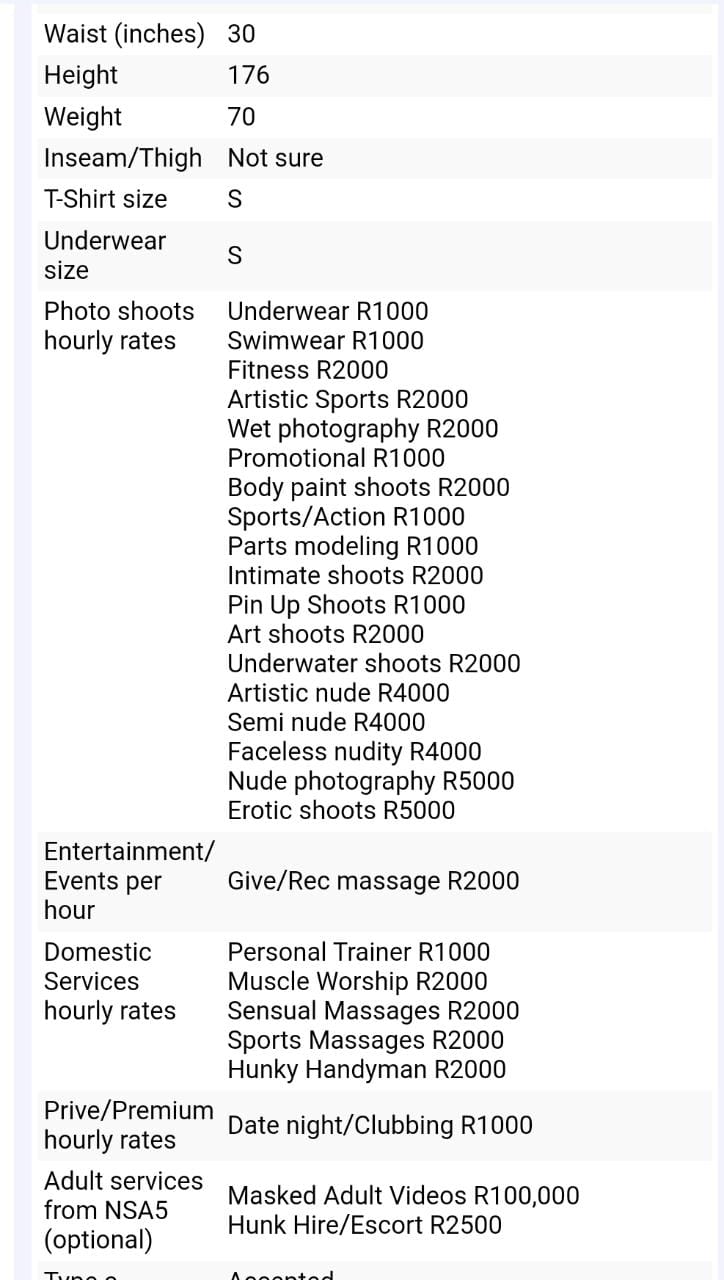Screen dimensions: 724x1280
Task: Click the Weight row label
Action: (x=83, y=117)
